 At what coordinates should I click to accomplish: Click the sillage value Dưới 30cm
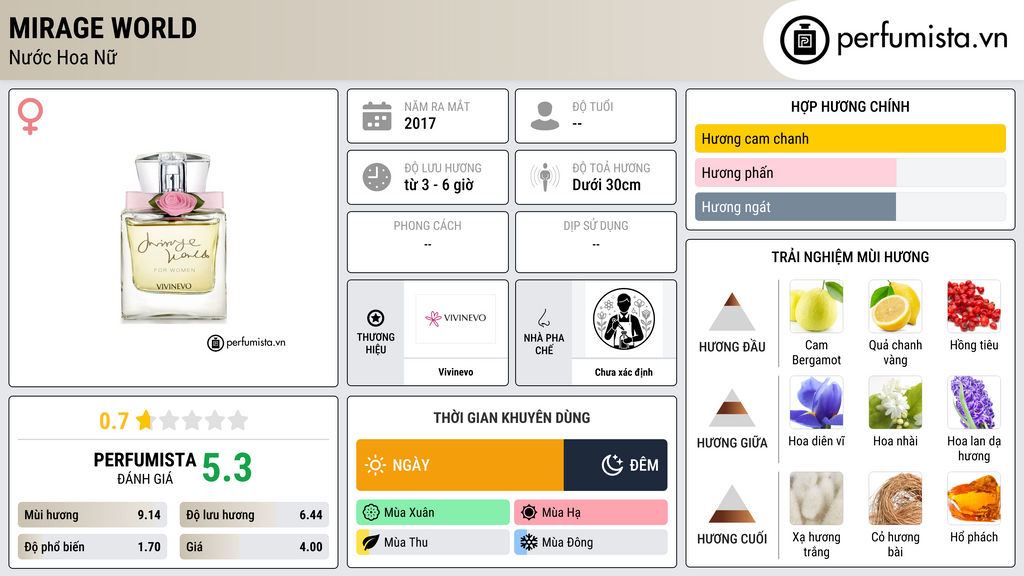click(607, 185)
